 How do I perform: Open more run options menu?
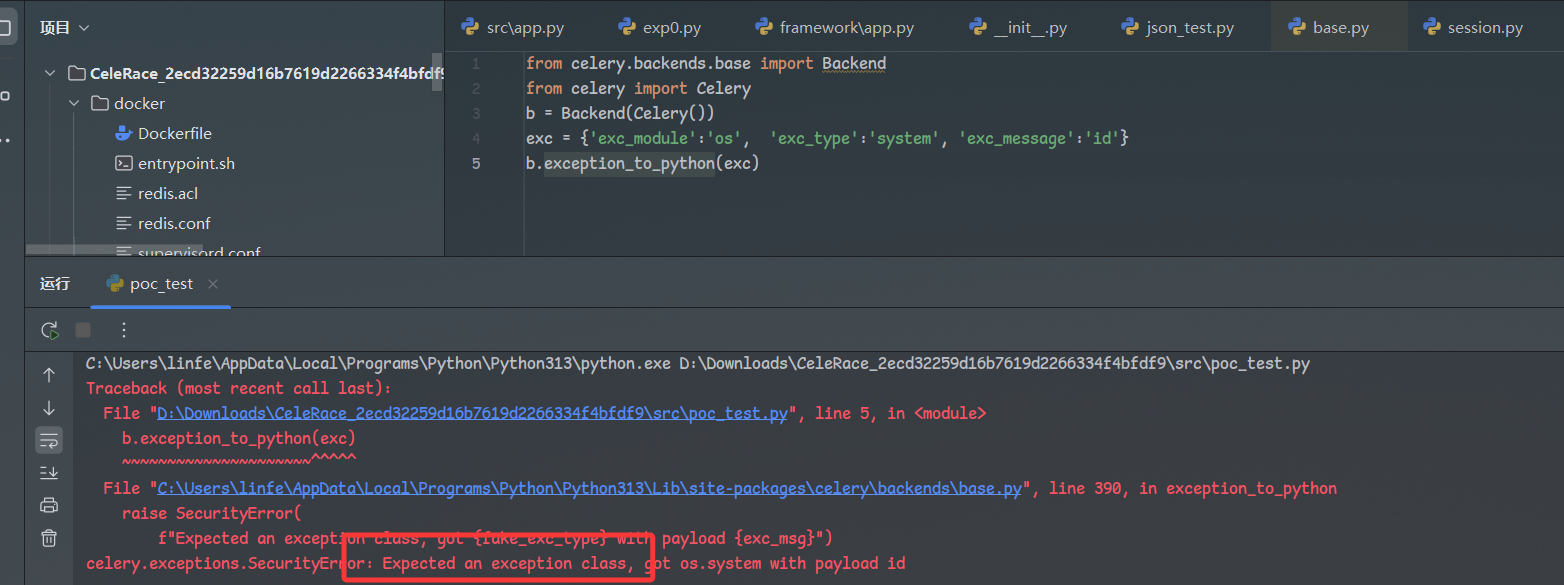click(x=124, y=330)
